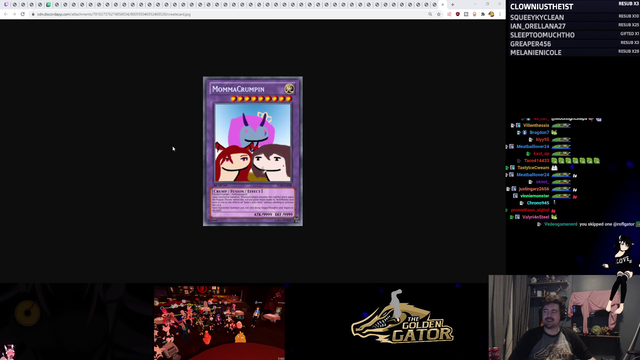Click SQUEEYKYCLEAN in subscriber list
This screenshot has height=360, width=640.
537,18
